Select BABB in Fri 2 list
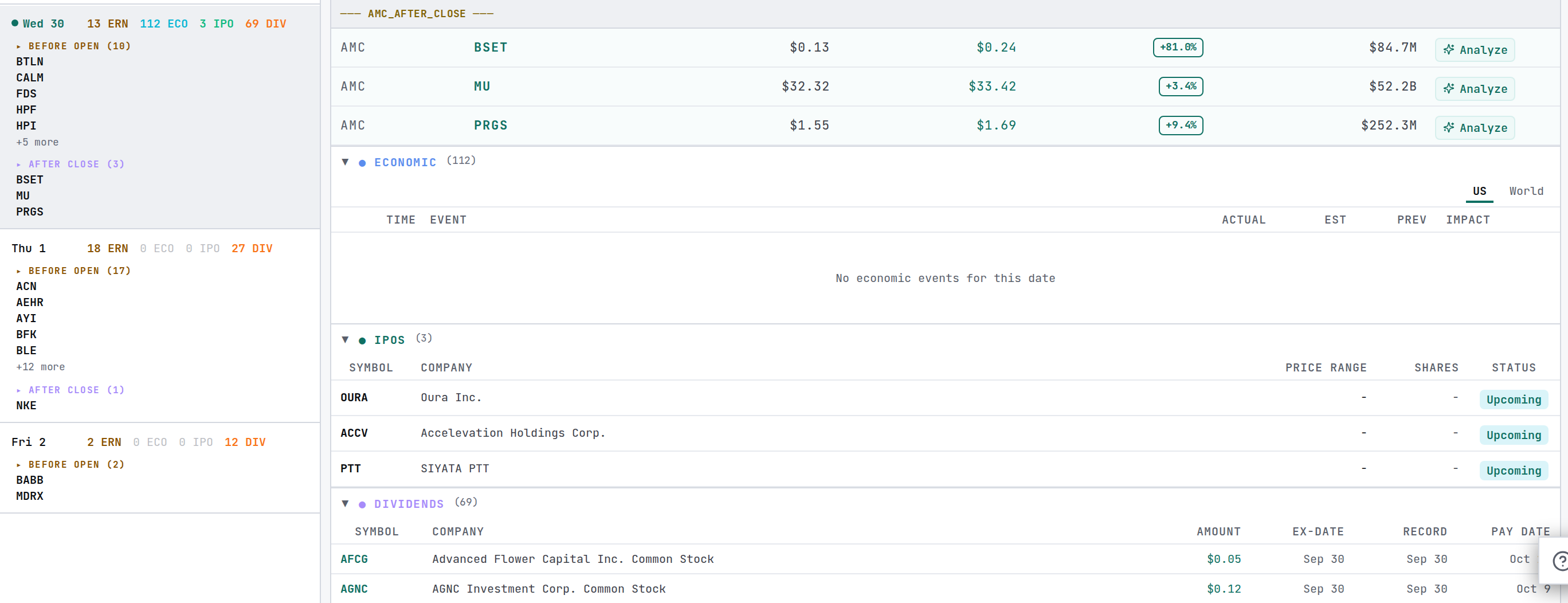Image resolution: width=1568 pixels, height=603 pixels. (x=30, y=480)
